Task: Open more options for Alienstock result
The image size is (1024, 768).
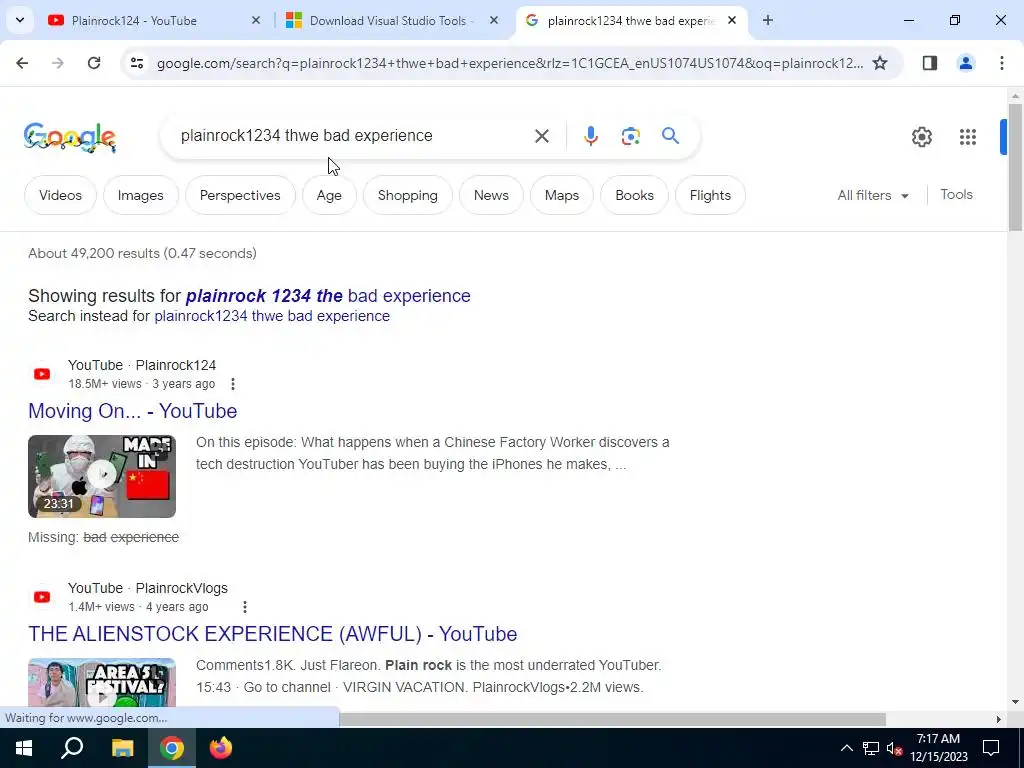Action: (x=244, y=607)
